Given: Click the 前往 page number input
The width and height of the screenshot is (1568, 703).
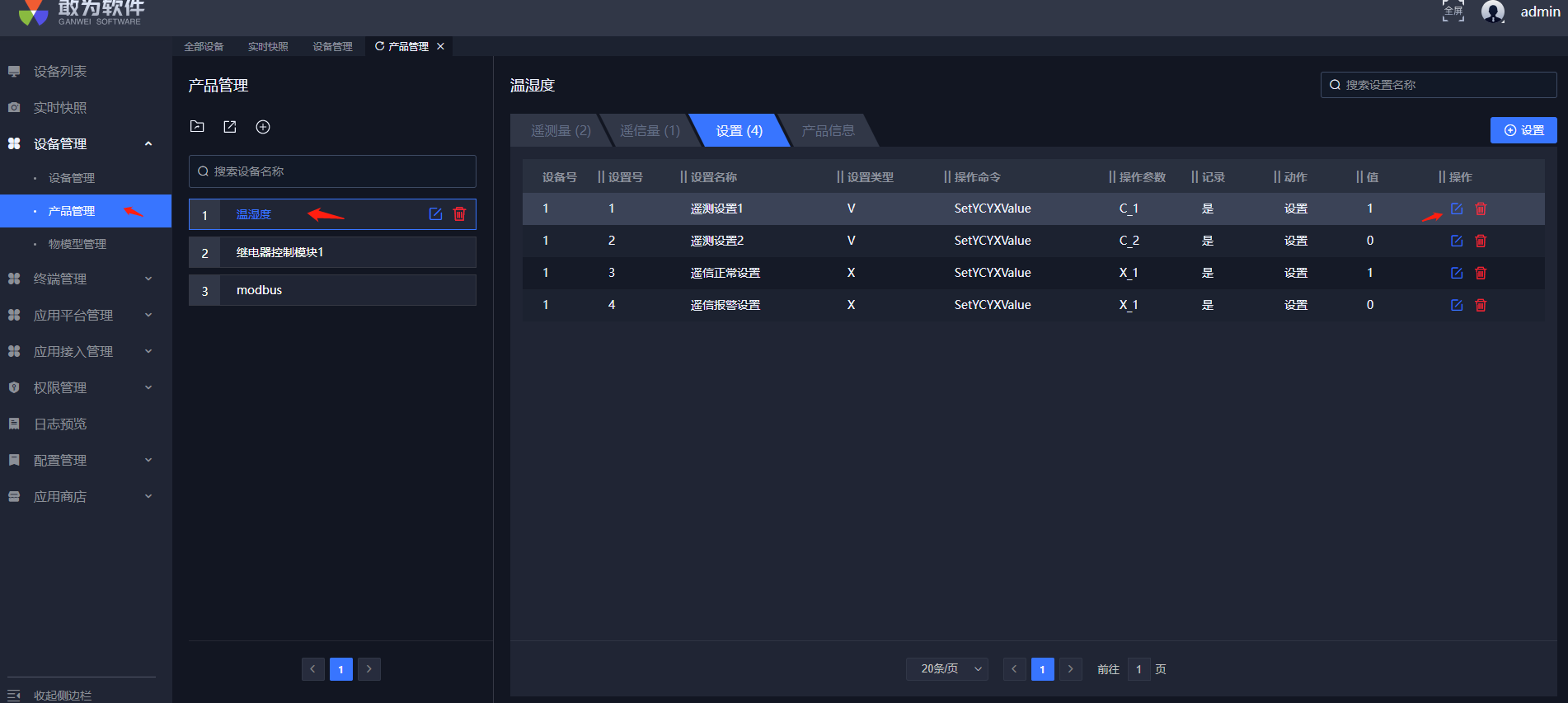Looking at the screenshot, I should (1138, 669).
